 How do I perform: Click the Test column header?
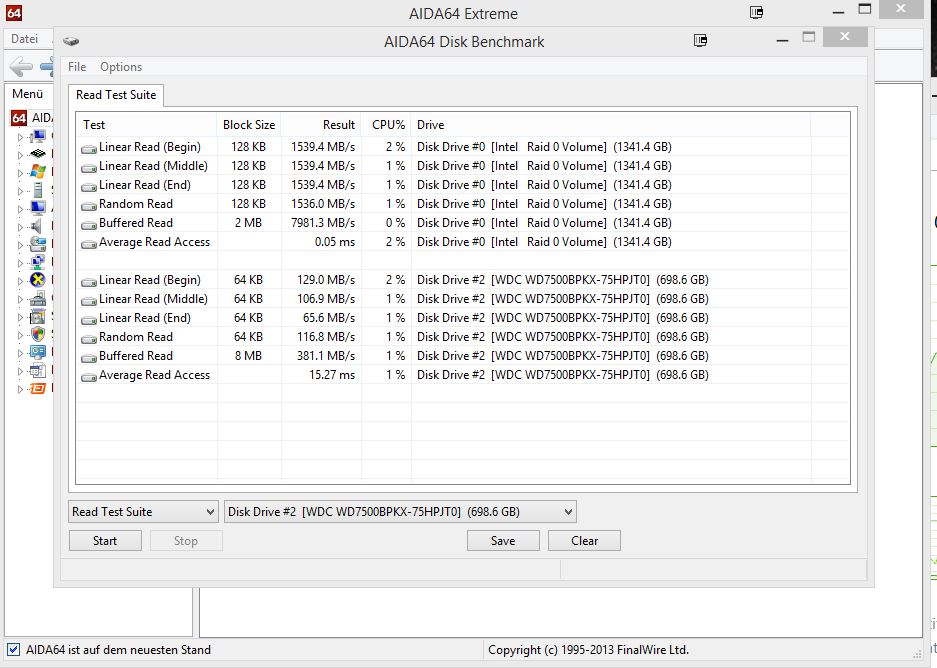[146, 125]
